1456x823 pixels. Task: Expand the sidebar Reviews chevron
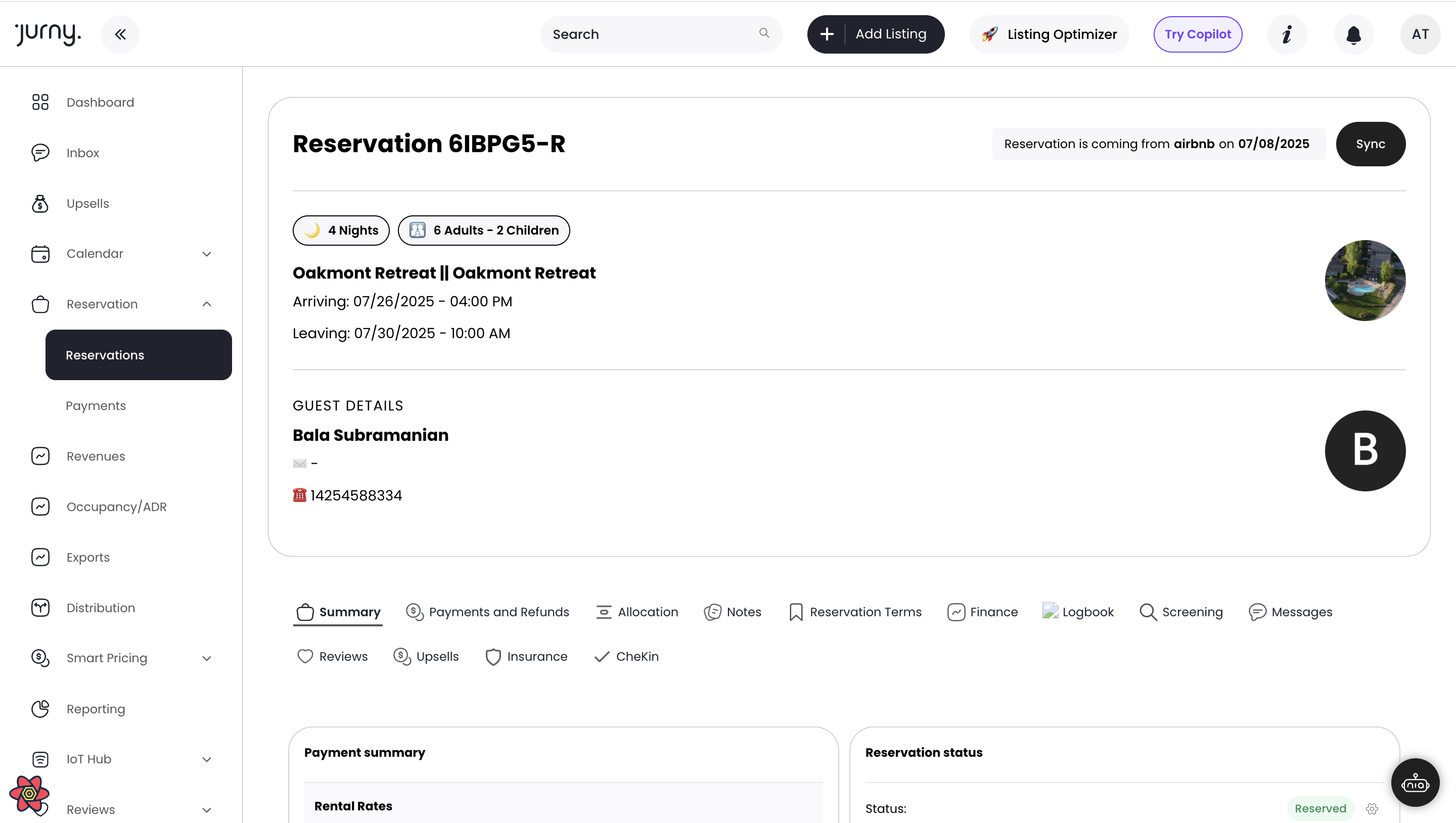click(x=207, y=809)
